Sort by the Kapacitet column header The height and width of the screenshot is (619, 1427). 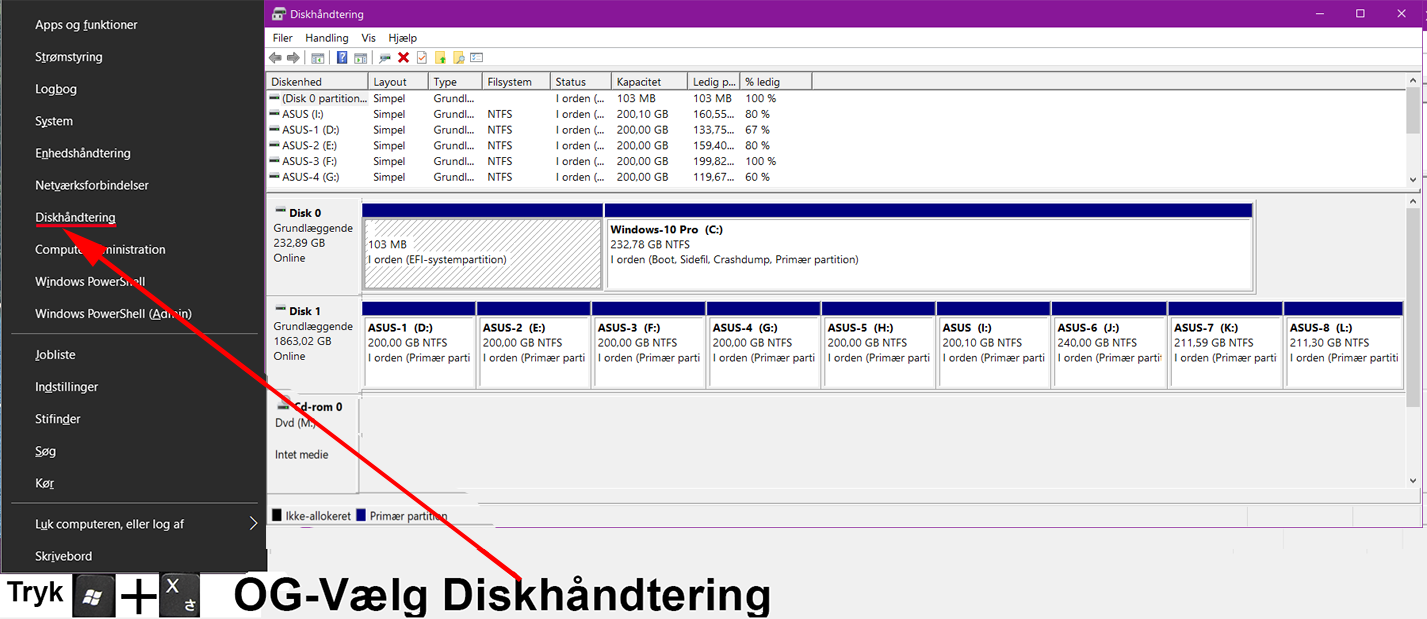tap(650, 82)
